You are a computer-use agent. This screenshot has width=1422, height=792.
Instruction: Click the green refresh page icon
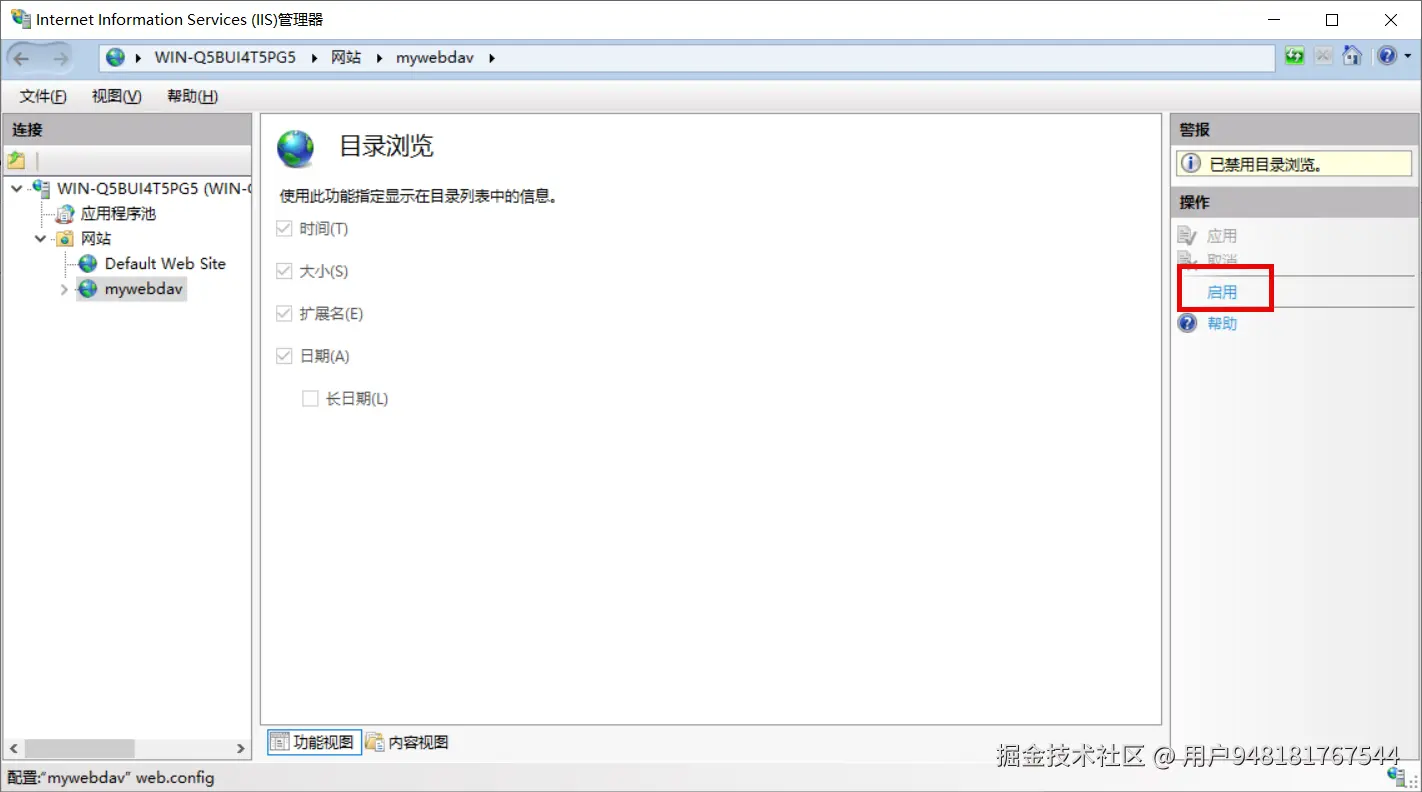click(x=1295, y=56)
